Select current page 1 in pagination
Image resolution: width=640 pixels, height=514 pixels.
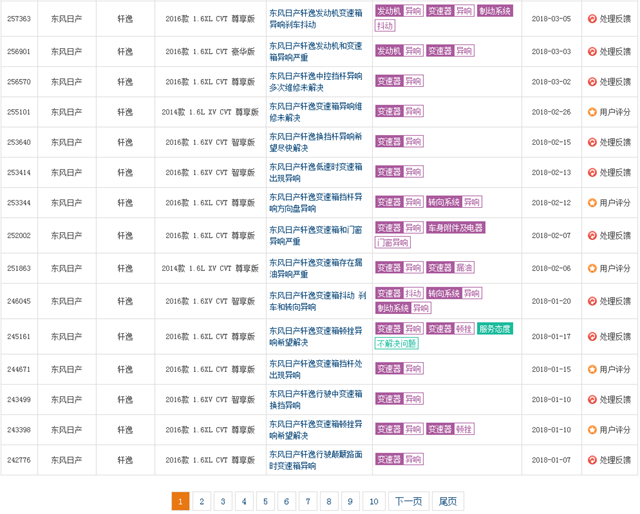[x=180, y=501]
